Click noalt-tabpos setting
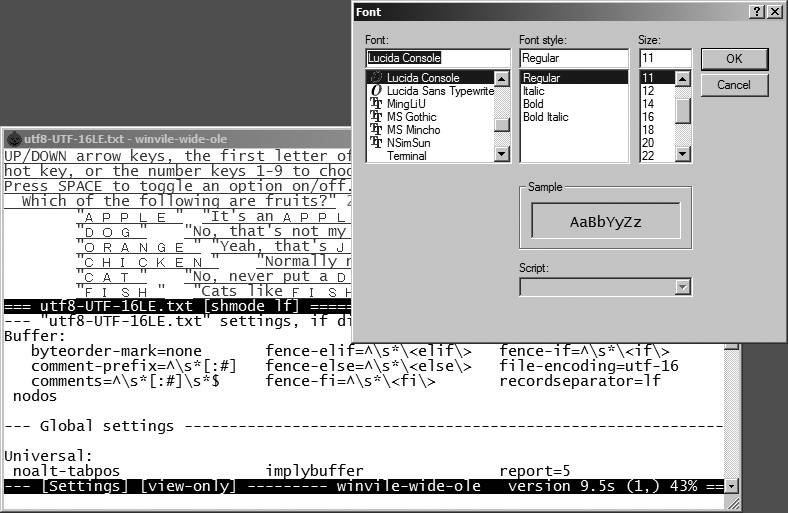The height and width of the screenshot is (513, 788). tap(66, 471)
